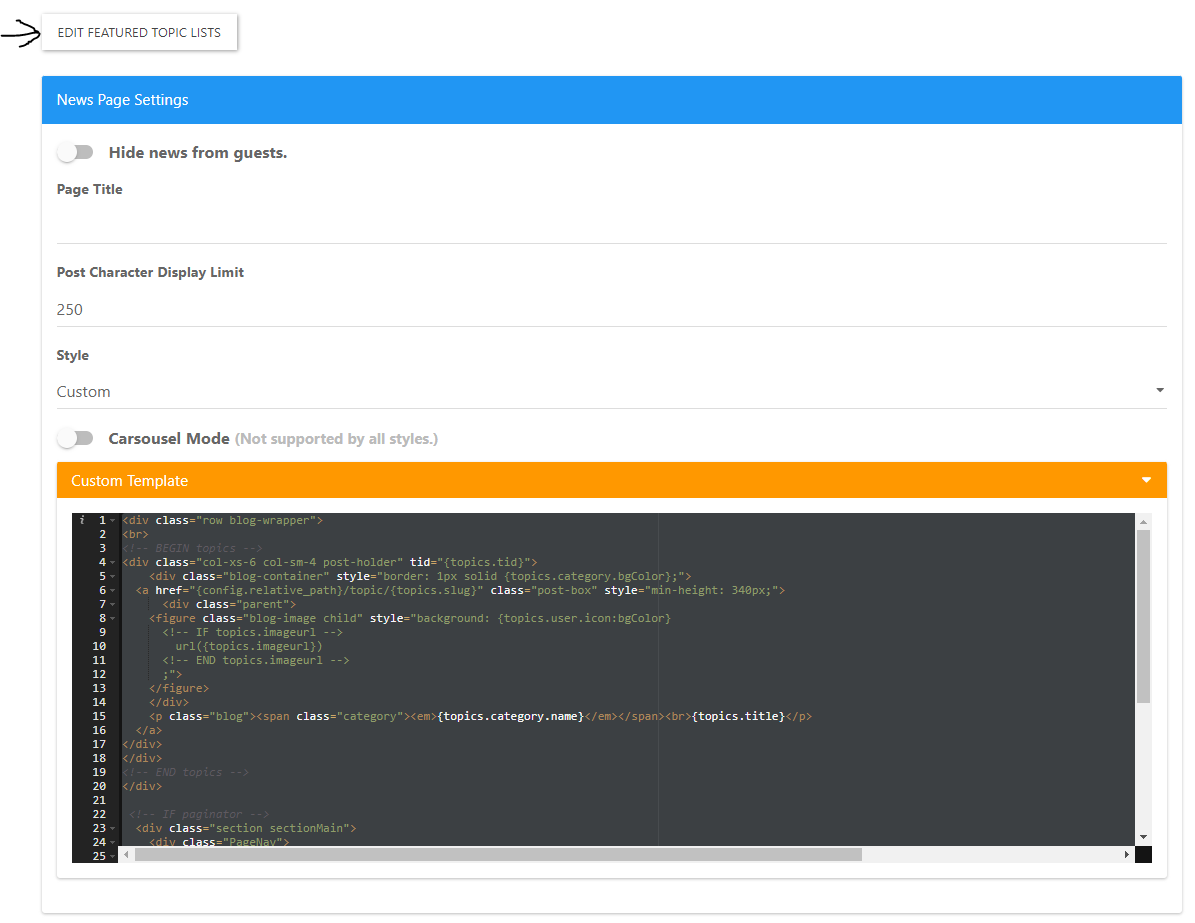Collapse the code fold at line 4
1195x923 pixels.
tap(113, 563)
